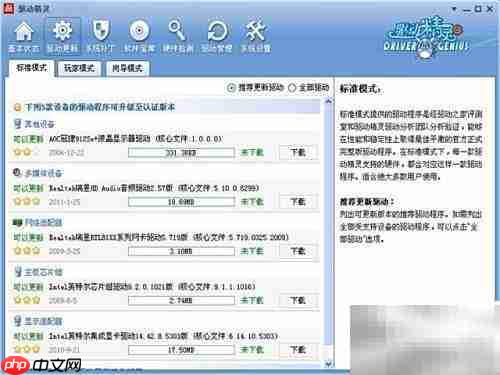
Task: Click the 331.38KB download progress bar
Action: (181, 153)
